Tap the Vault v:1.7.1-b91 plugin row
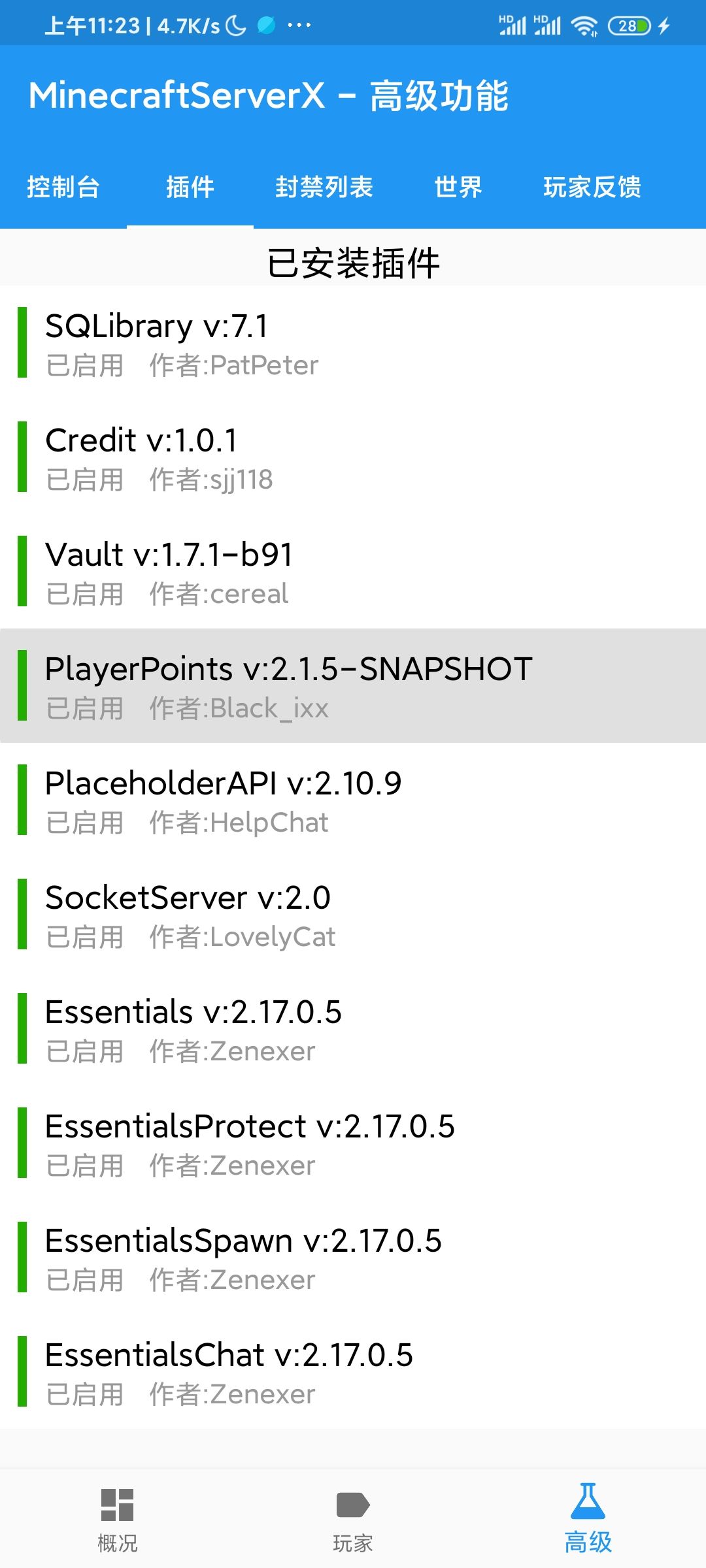Screen dimensions: 706x1568 tap(353, 572)
